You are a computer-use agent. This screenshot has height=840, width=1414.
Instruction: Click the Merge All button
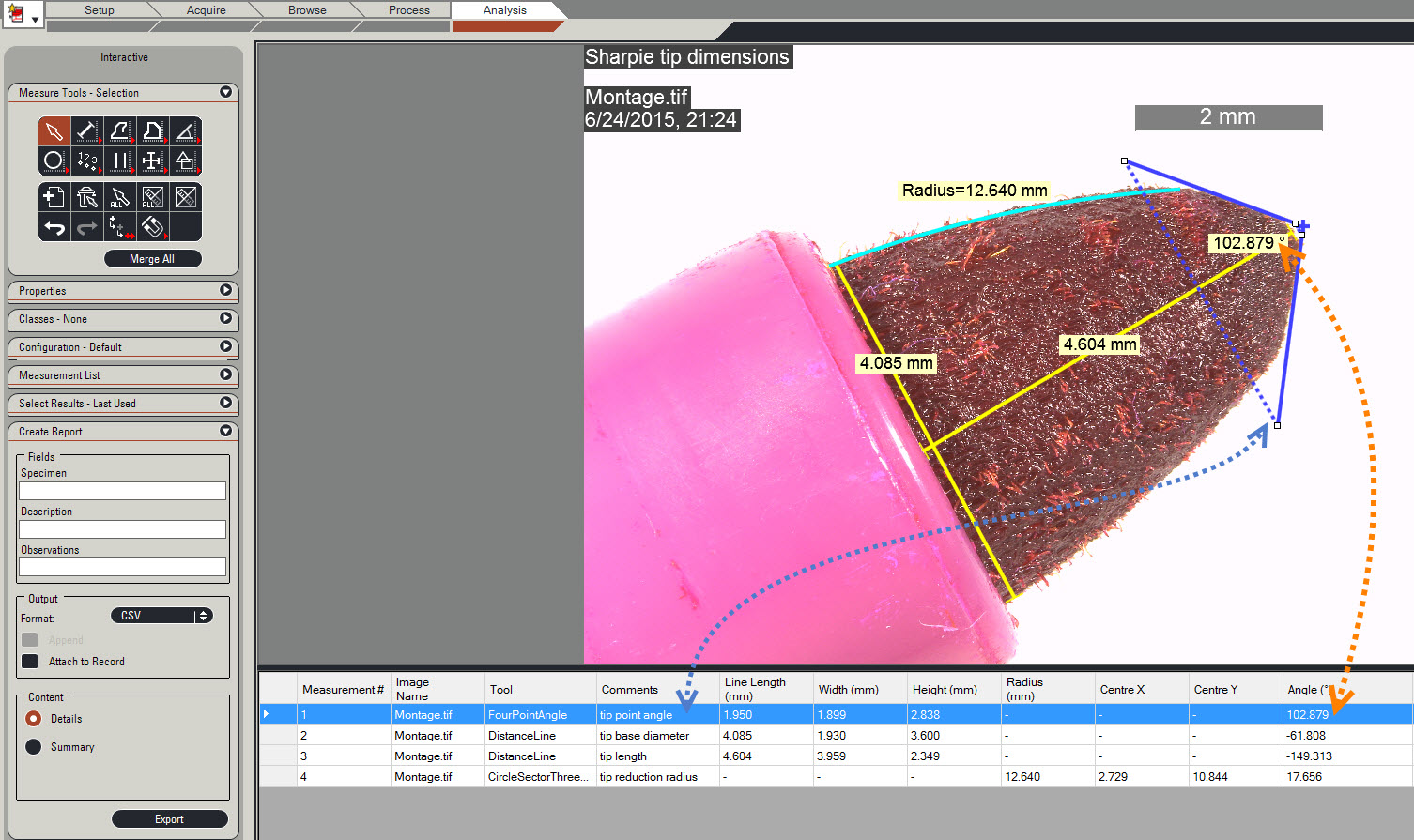click(x=152, y=259)
